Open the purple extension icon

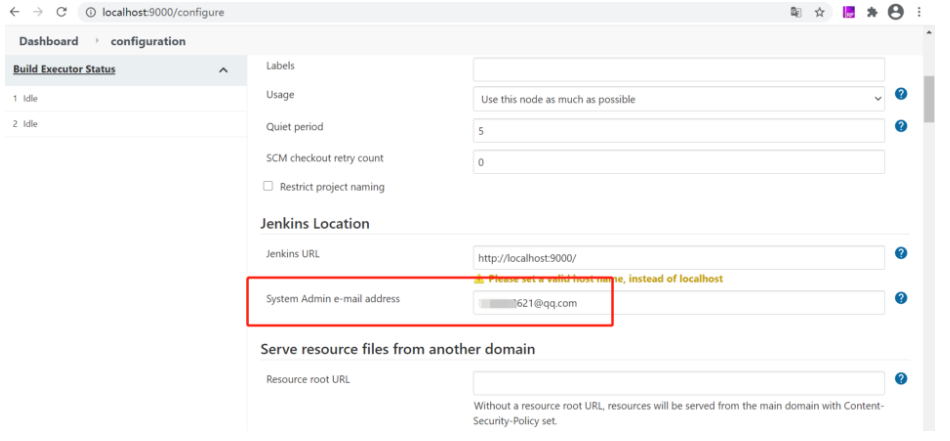click(849, 12)
